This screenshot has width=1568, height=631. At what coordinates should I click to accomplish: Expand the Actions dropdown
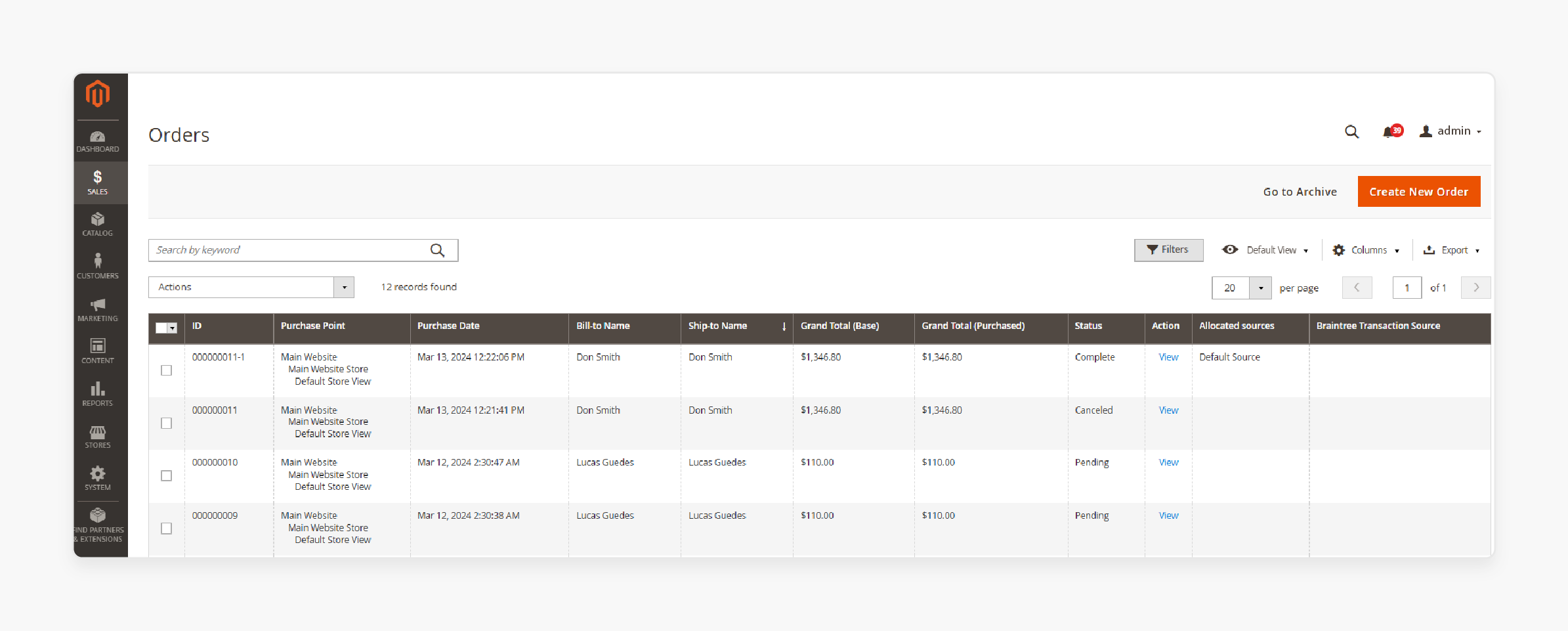[251, 287]
